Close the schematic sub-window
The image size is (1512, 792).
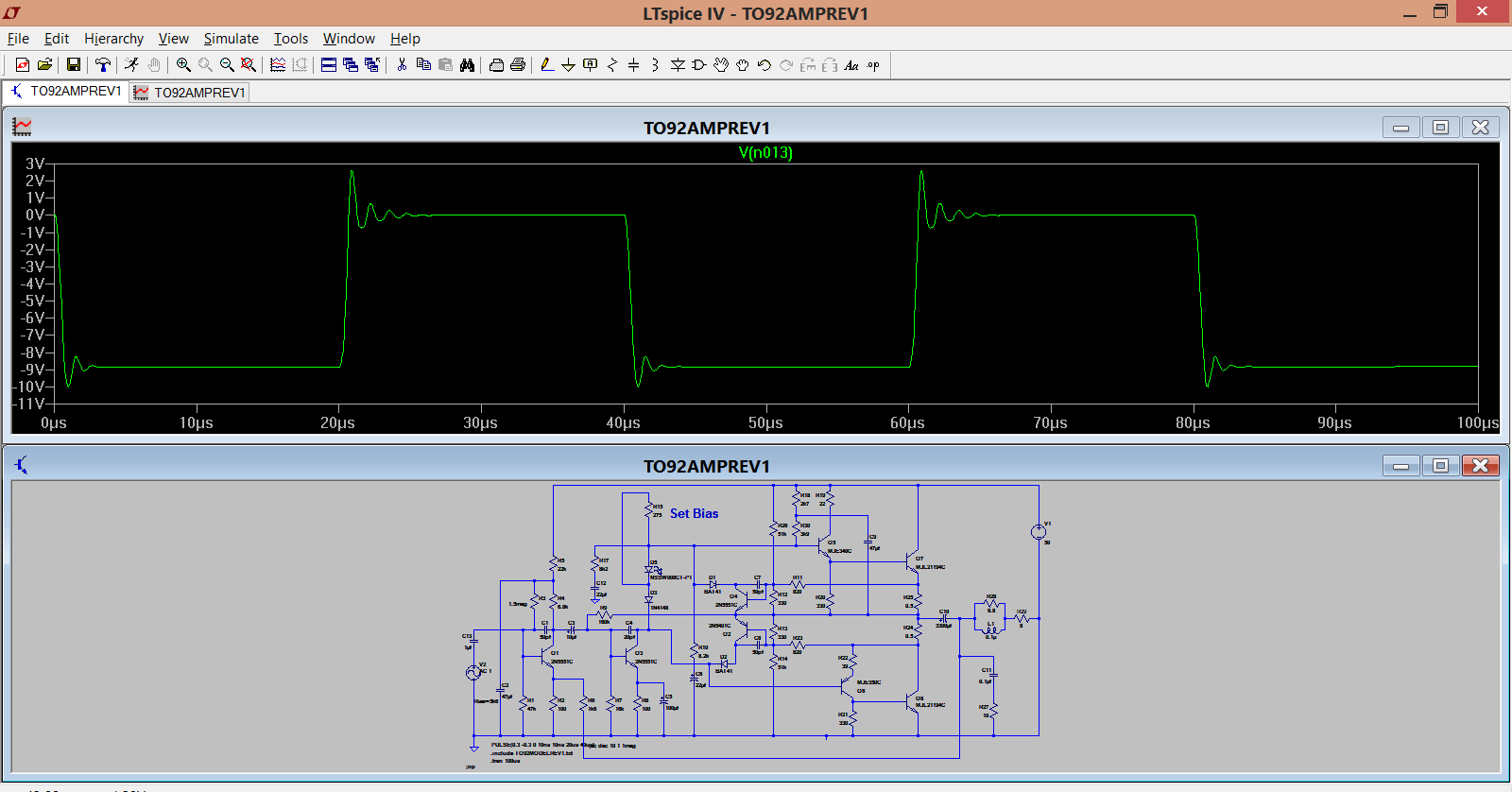pos(1480,465)
